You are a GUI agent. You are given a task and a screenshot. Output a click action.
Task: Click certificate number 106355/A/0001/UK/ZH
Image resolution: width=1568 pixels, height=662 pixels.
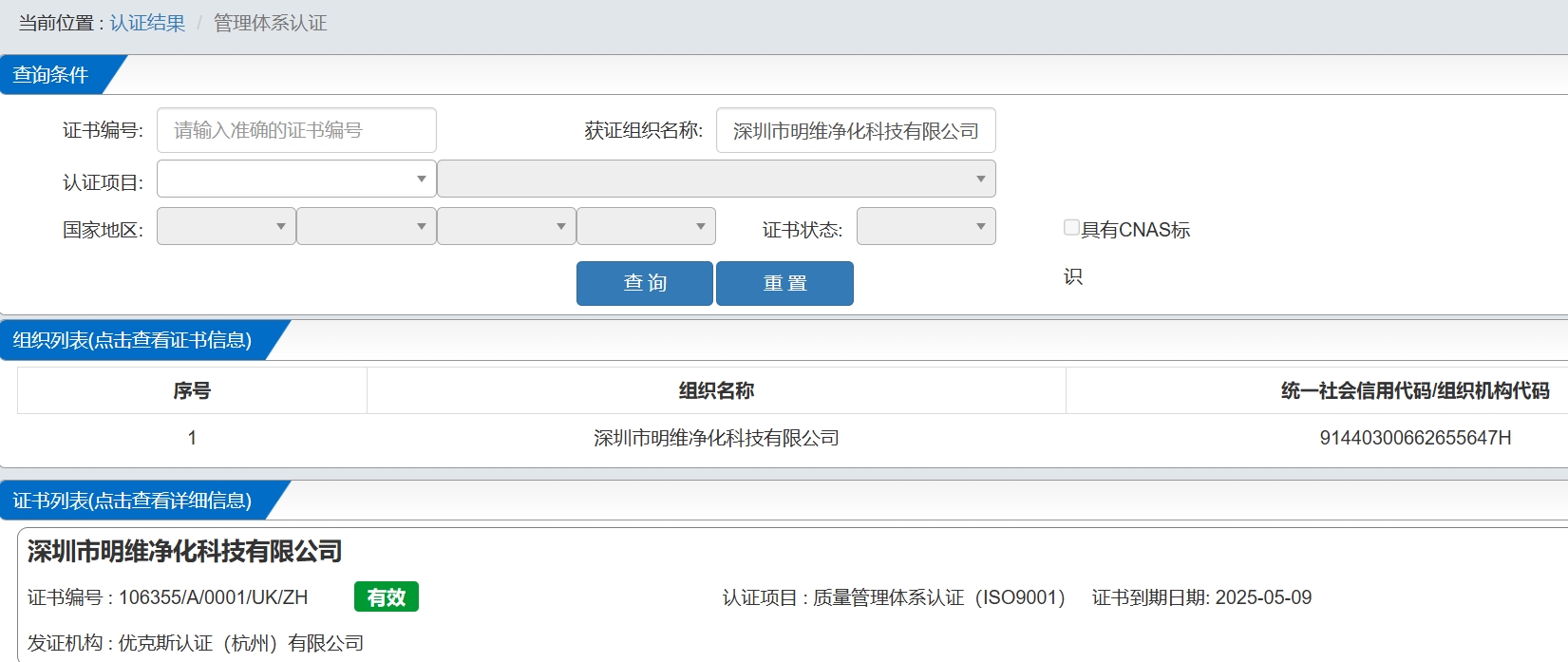214,597
